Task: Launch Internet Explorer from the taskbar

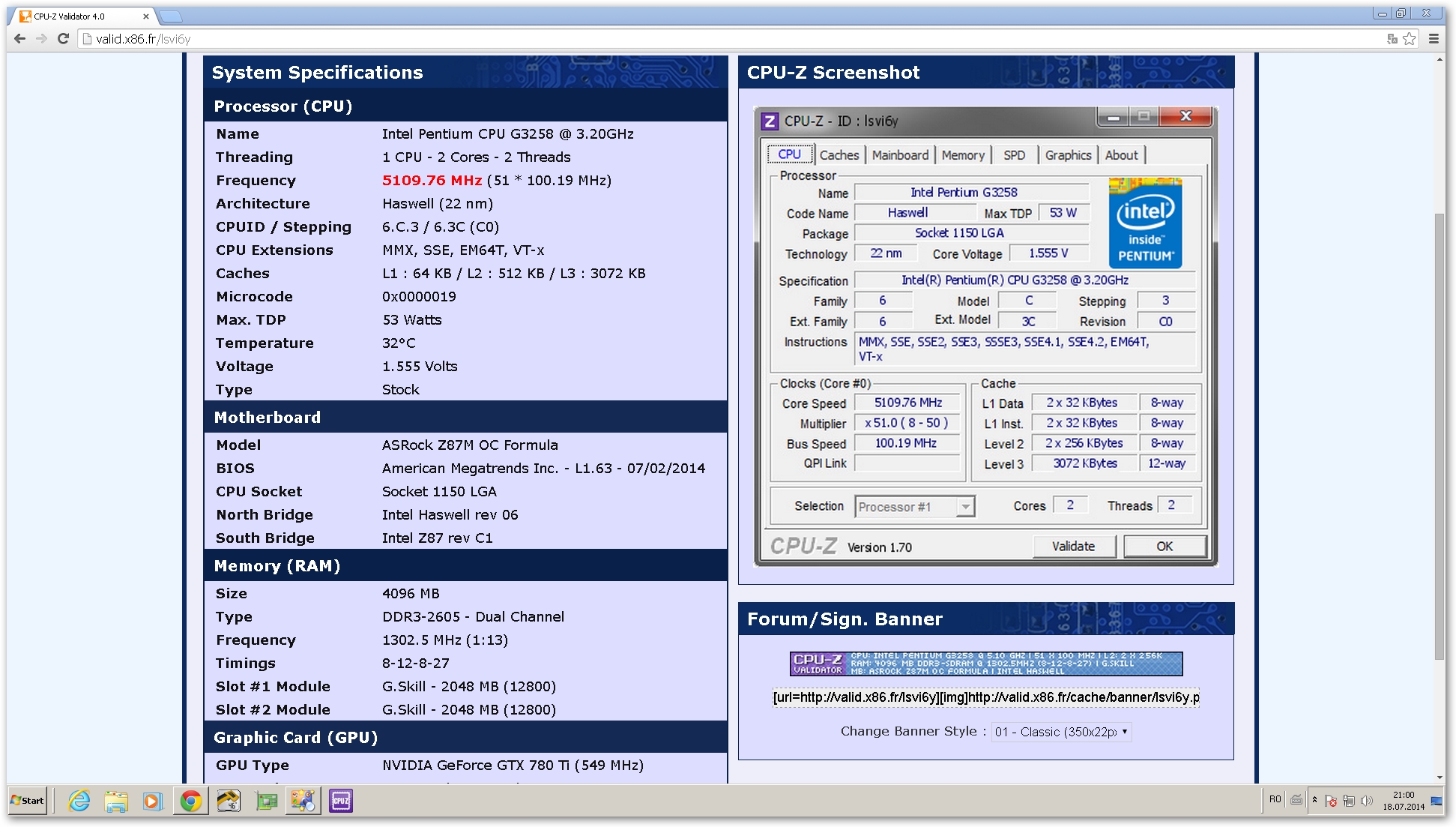Action: 79,801
